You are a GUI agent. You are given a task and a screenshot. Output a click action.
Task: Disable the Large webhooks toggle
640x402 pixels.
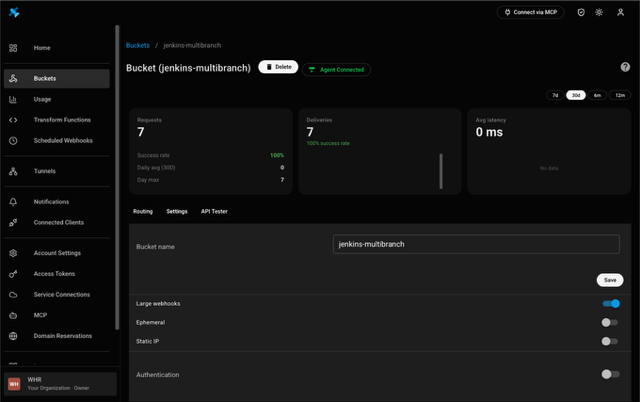pos(611,304)
